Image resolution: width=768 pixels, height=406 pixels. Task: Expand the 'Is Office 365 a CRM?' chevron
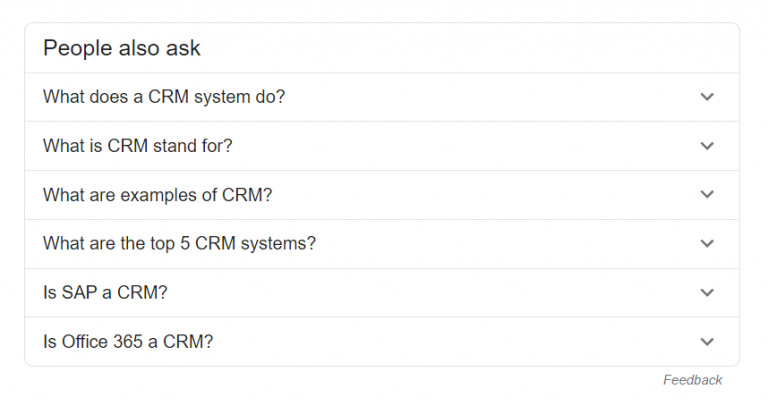[x=707, y=342]
